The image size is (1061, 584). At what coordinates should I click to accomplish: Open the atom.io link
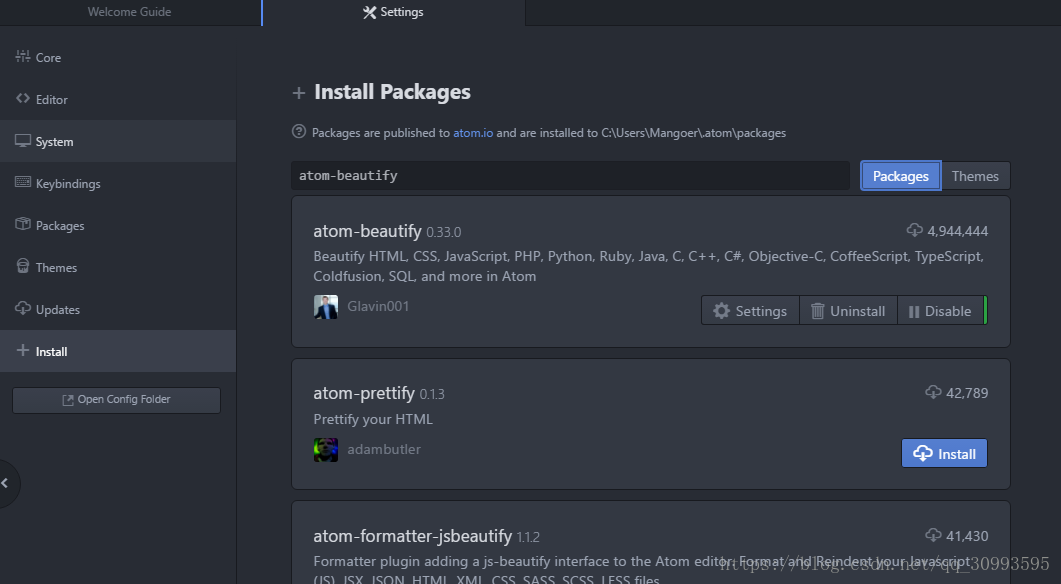click(x=473, y=133)
